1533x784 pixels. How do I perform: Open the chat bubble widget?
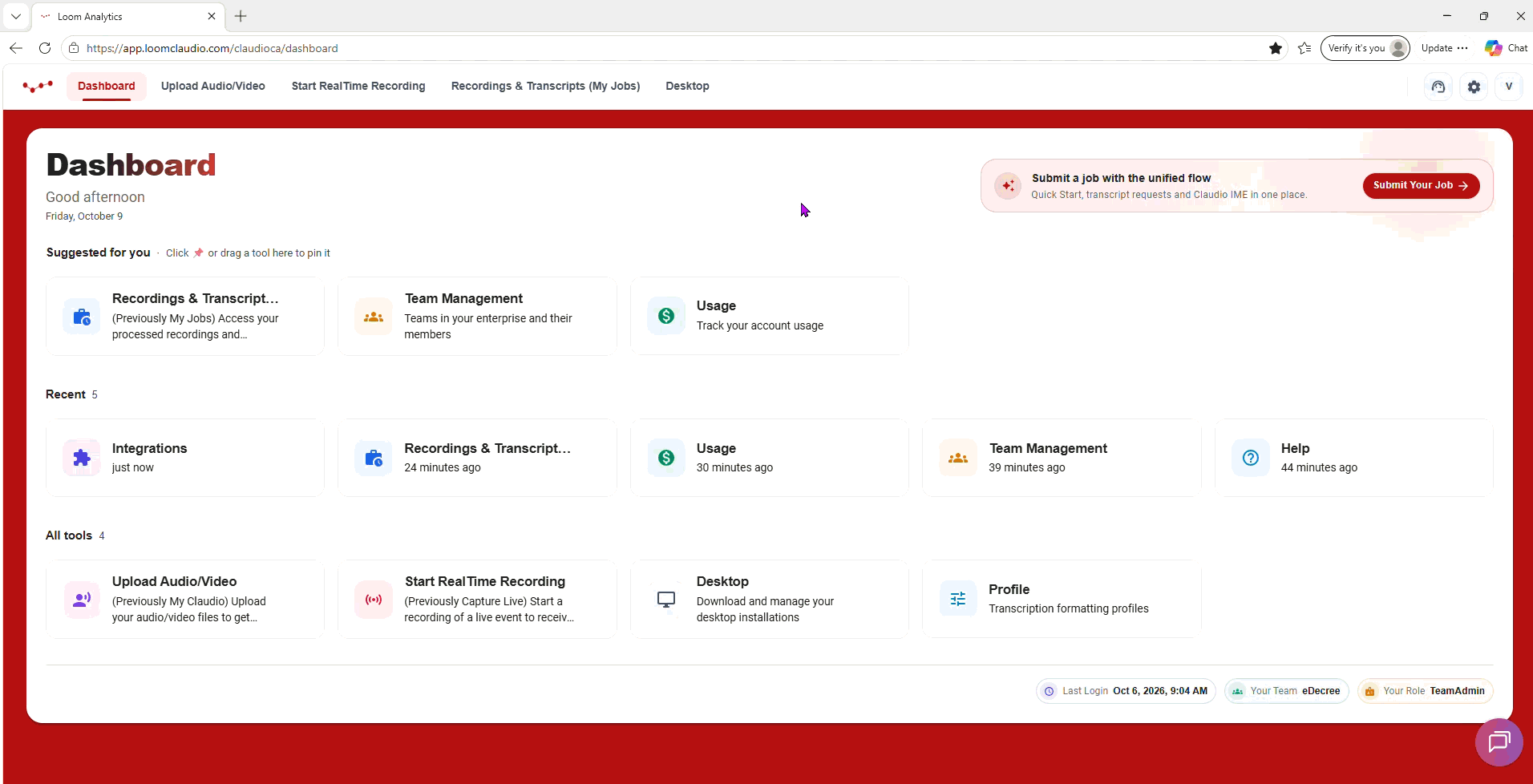coord(1499,742)
